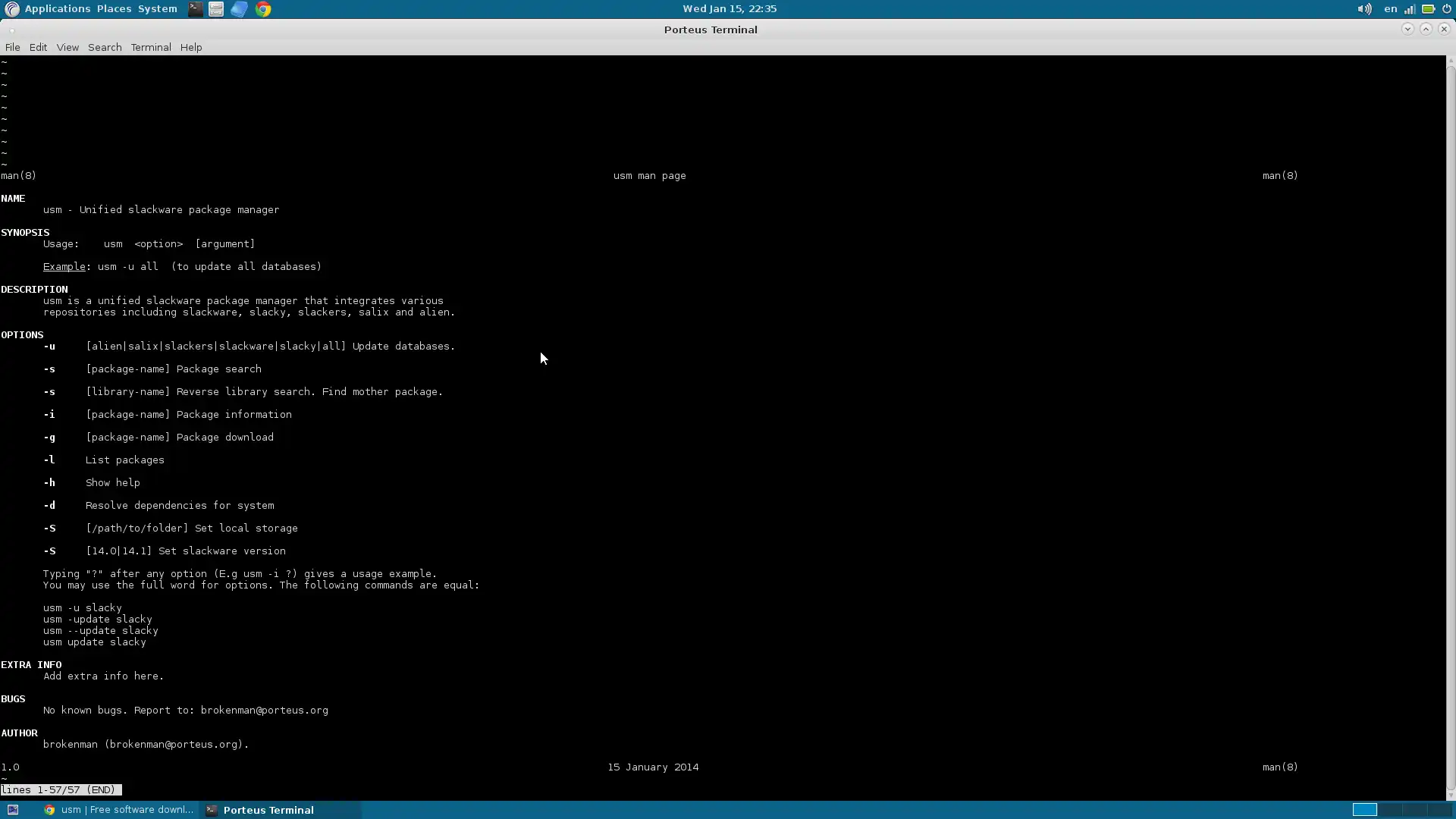Open the volume speaker control
This screenshot has width=1456, height=819.
click(1363, 9)
